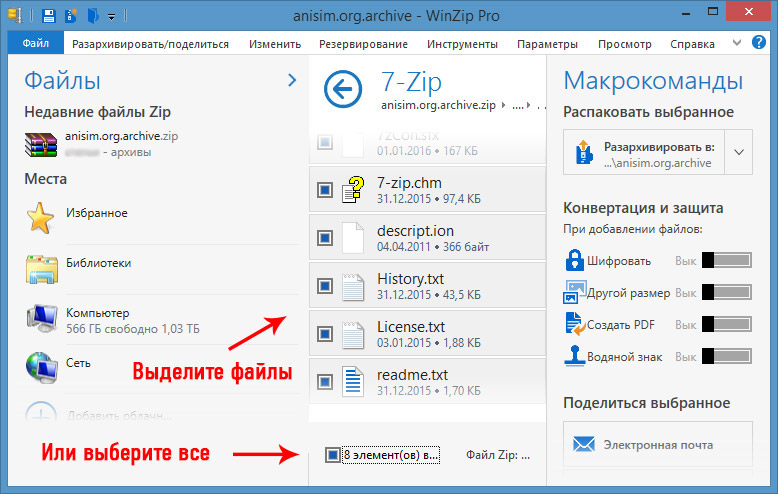Click the 7-zip.chm help file icon
Screen dimensions: 778x494
coord(353,189)
